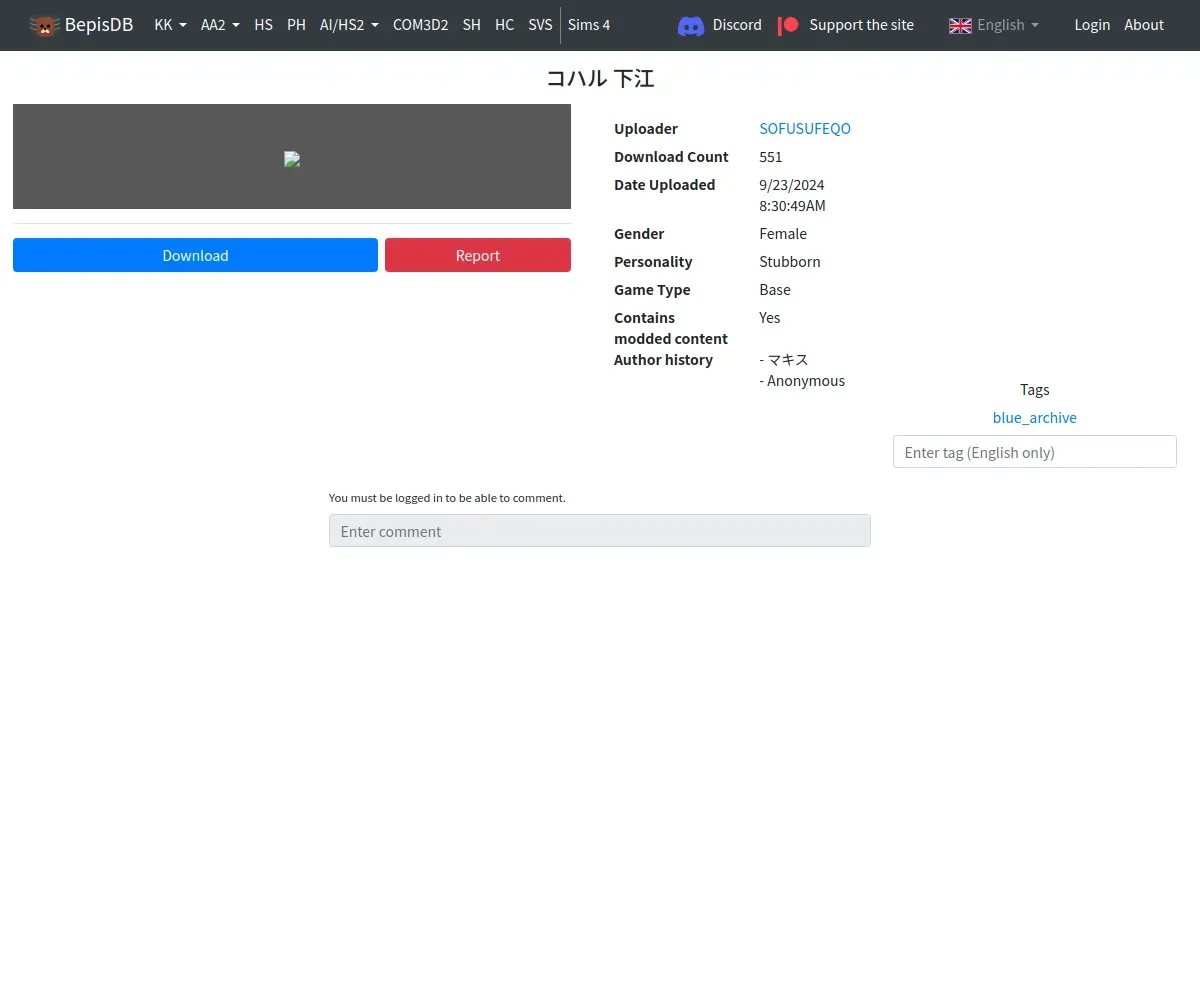Select the SVS nav item
This screenshot has height=1000, width=1200.
[540, 25]
